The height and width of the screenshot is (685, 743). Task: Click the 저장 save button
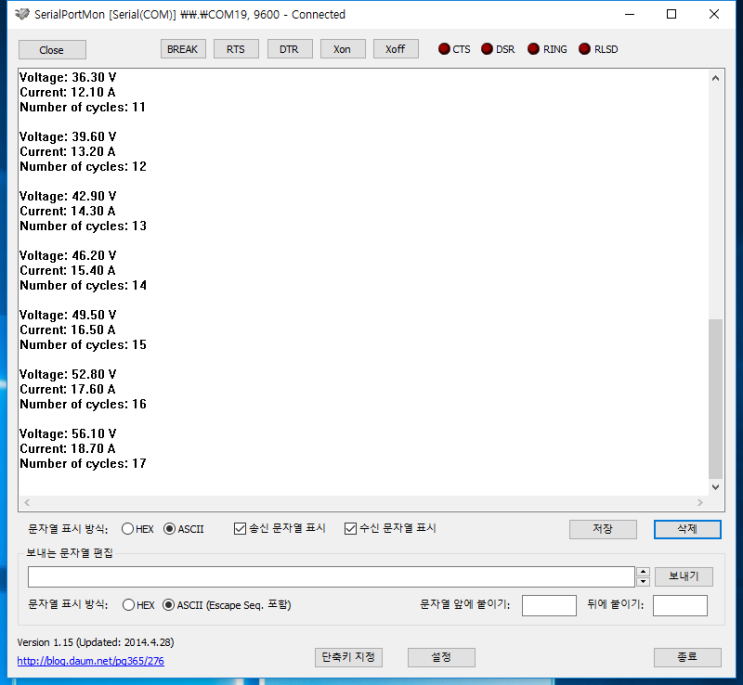tap(603, 529)
